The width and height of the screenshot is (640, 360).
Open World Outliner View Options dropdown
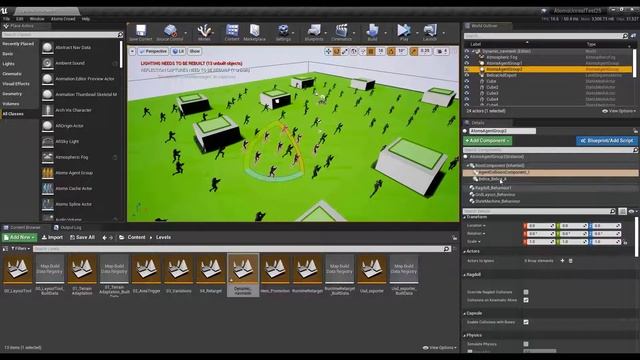tap(619, 111)
